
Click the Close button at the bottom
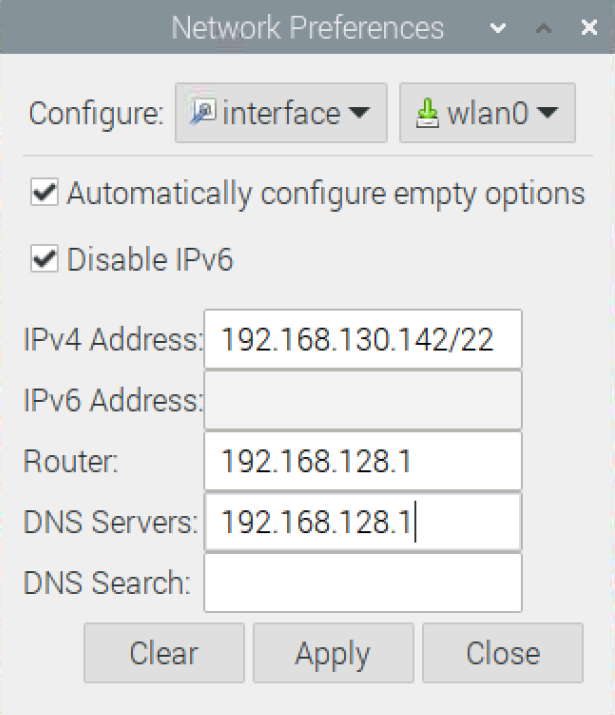pyautogui.click(x=503, y=653)
